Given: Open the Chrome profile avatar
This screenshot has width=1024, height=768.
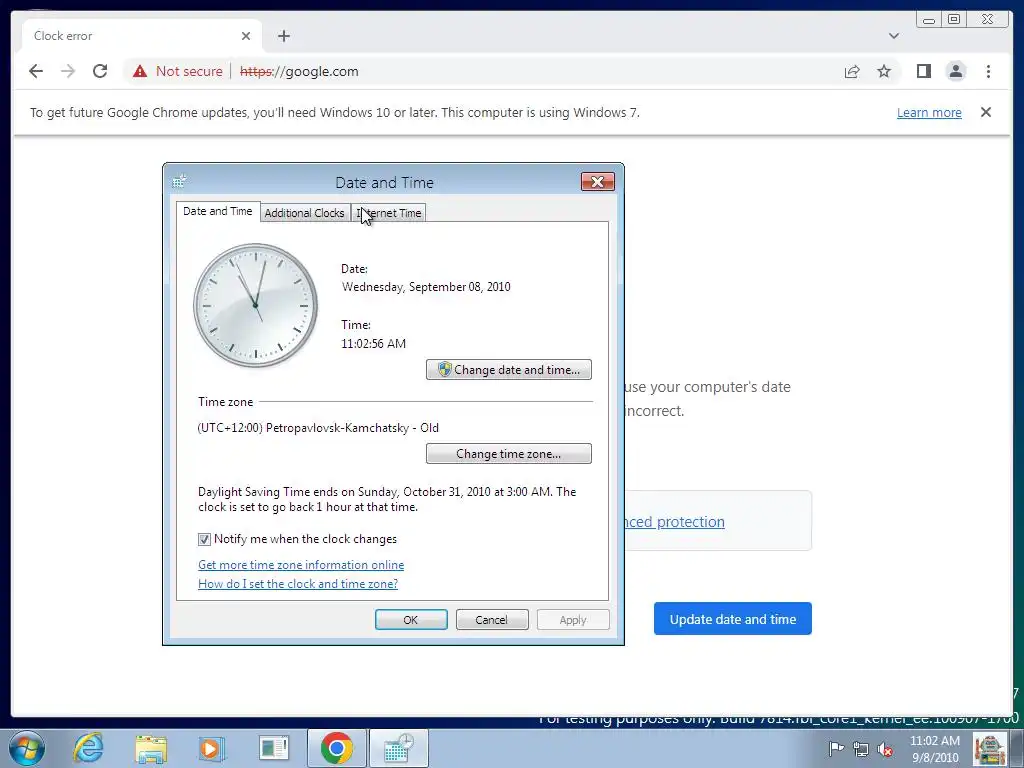Looking at the screenshot, I should coord(955,71).
